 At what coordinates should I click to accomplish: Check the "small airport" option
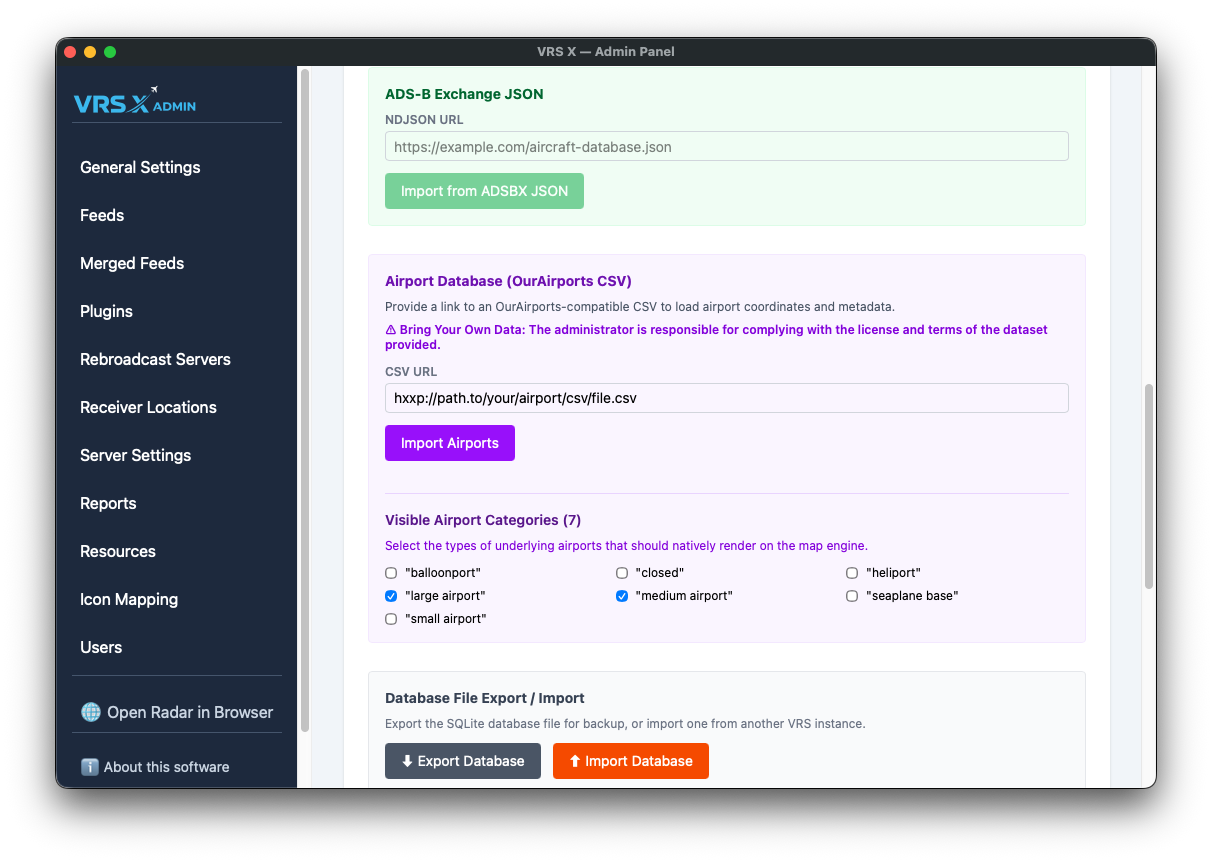391,619
